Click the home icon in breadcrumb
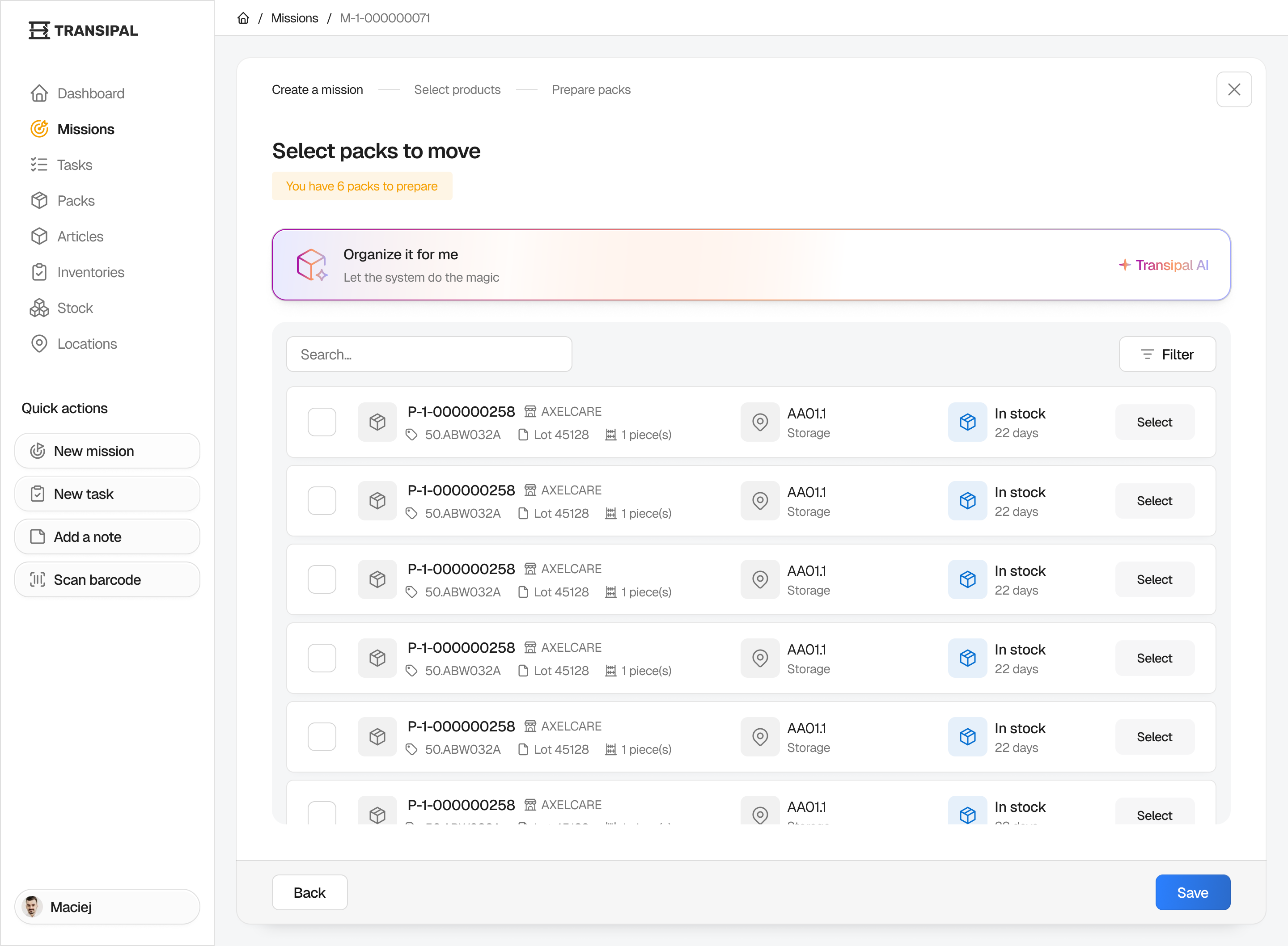1288x946 pixels. (243, 18)
